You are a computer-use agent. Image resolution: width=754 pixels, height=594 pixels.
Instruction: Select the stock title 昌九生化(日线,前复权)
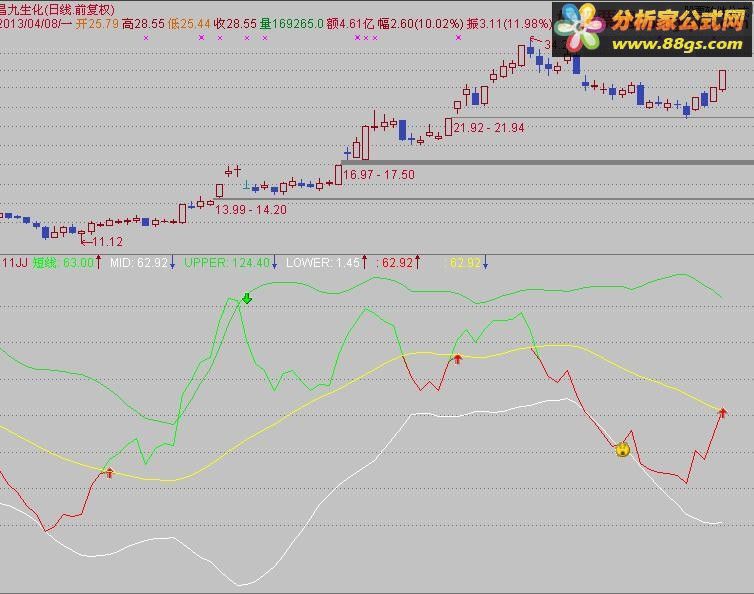[x=57, y=10]
